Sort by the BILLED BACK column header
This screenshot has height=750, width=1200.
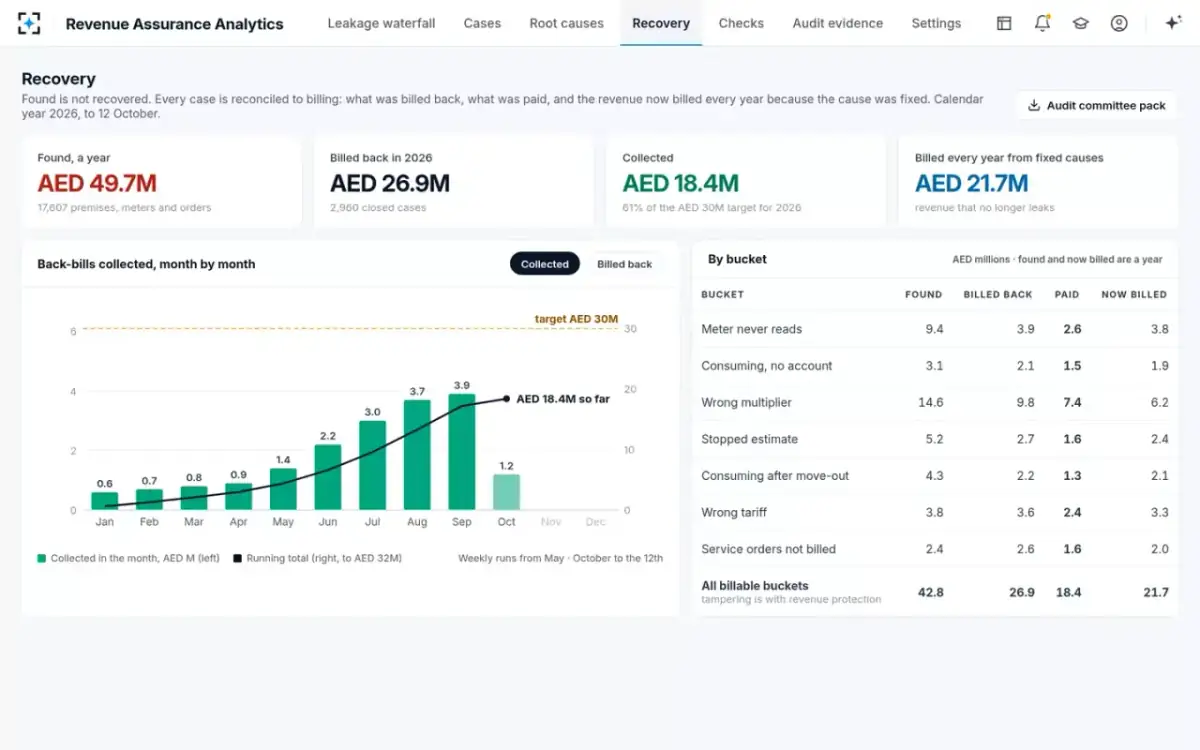point(998,294)
